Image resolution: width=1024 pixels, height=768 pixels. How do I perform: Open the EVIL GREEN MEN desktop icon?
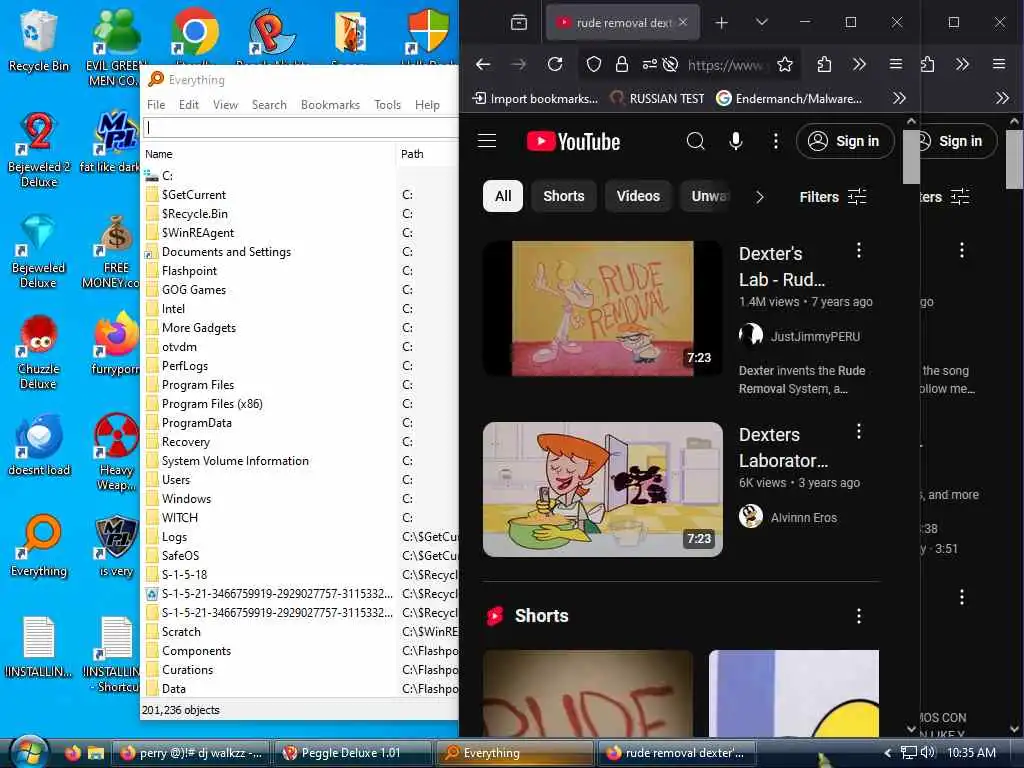tap(115, 46)
